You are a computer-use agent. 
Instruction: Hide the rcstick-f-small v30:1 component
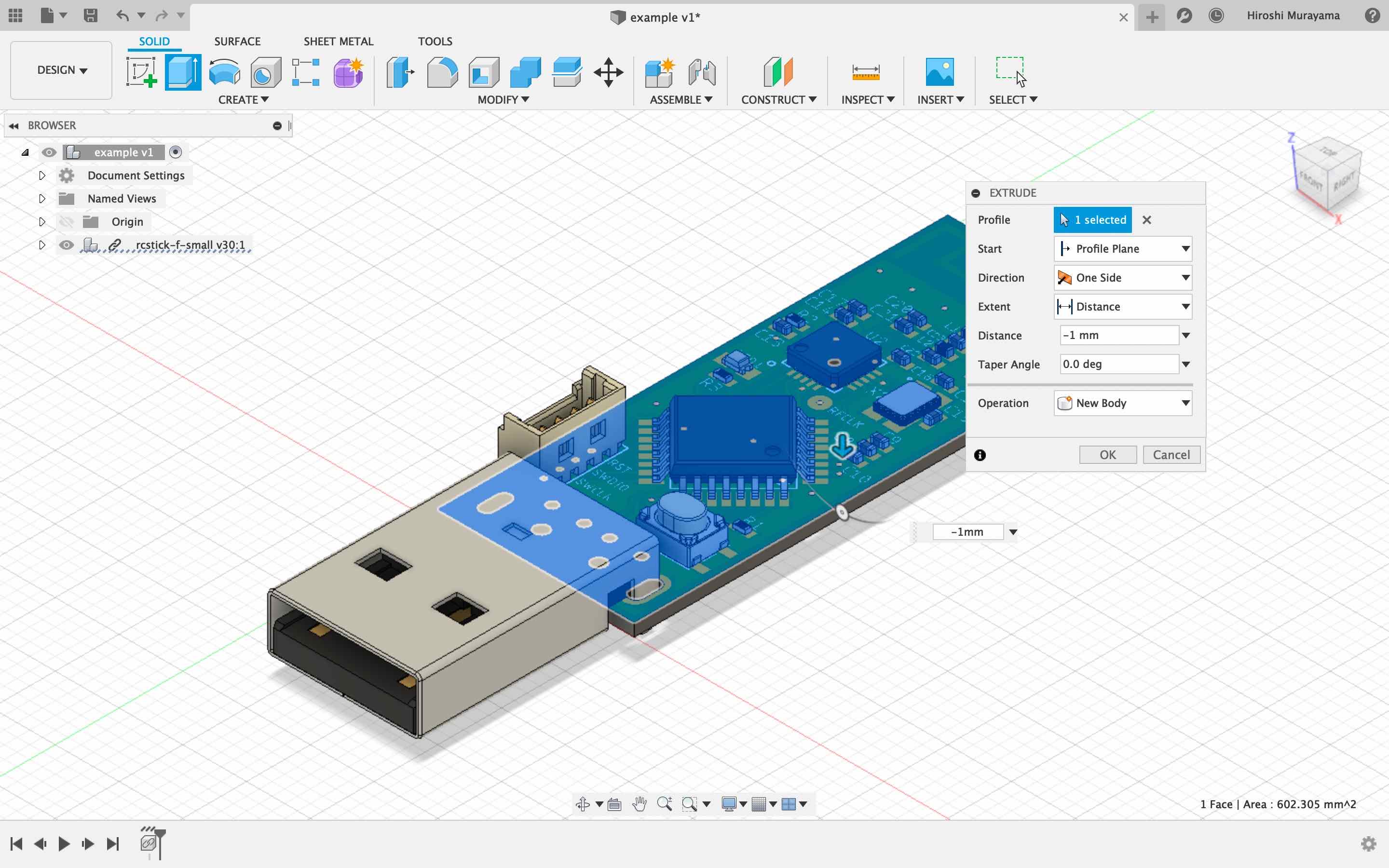[67, 245]
